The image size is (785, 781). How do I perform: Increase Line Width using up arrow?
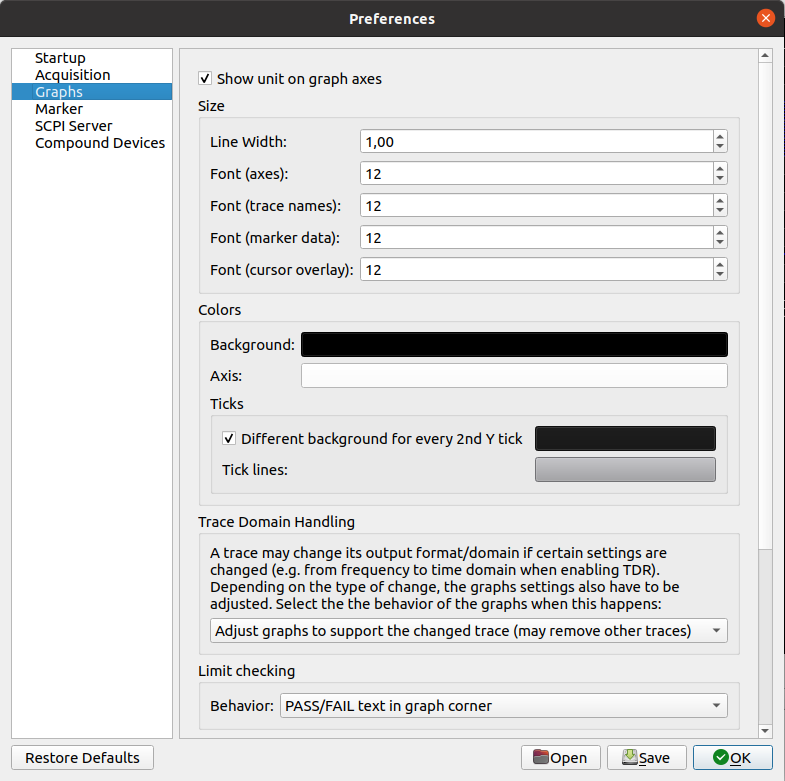click(720, 137)
